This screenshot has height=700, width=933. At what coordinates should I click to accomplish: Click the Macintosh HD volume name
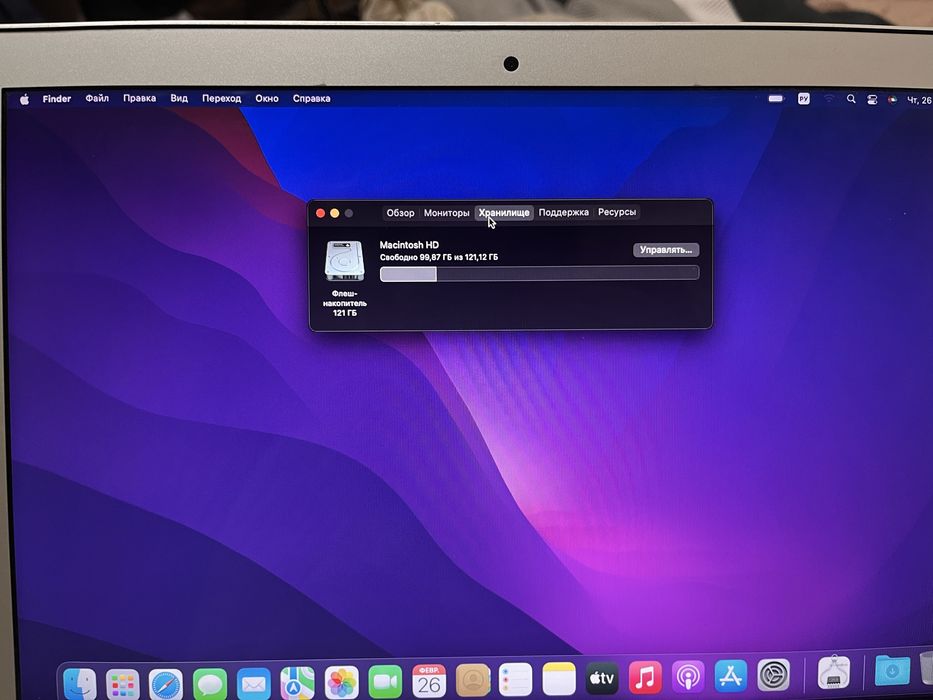409,245
